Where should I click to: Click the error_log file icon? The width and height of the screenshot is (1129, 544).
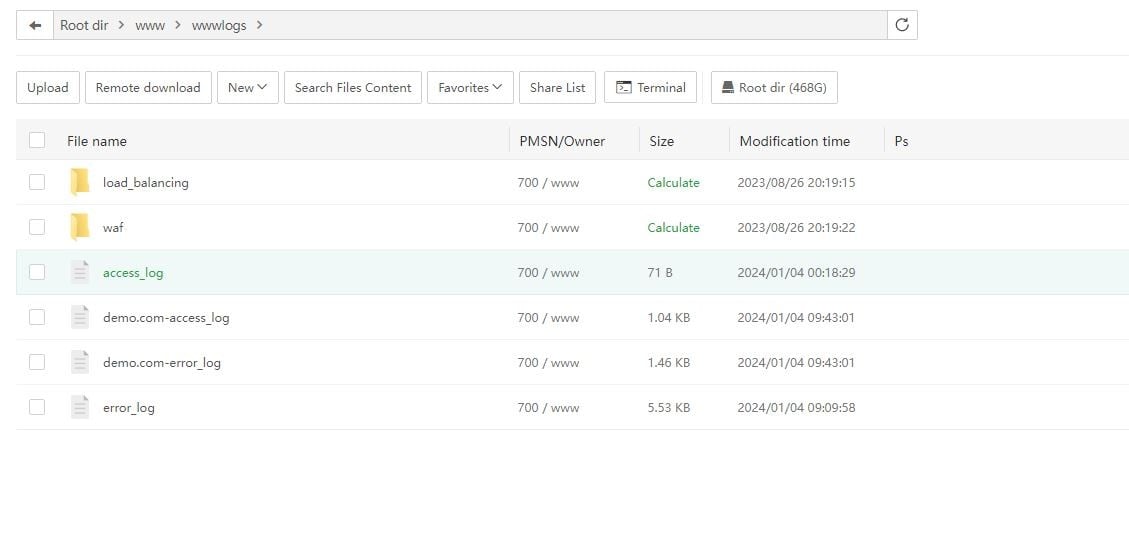(80, 407)
